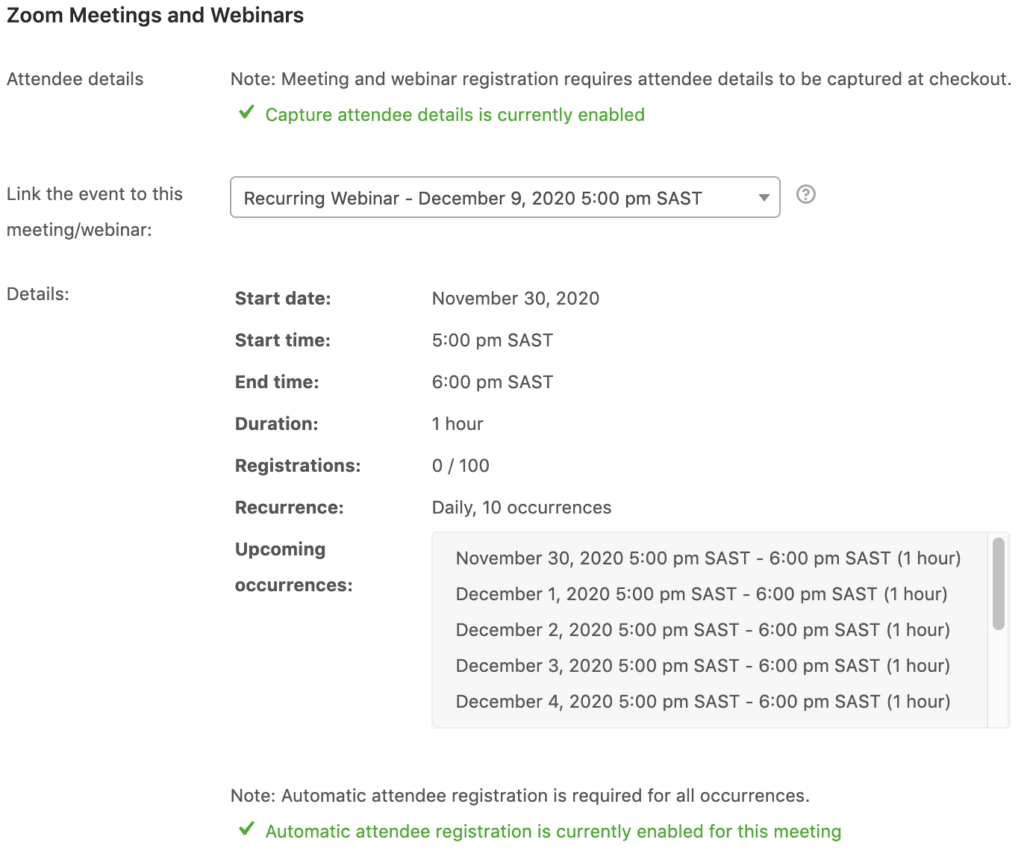Click the dropdown arrow on the webinar selector
The width and height of the screenshot is (1024, 860).
[x=764, y=196]
